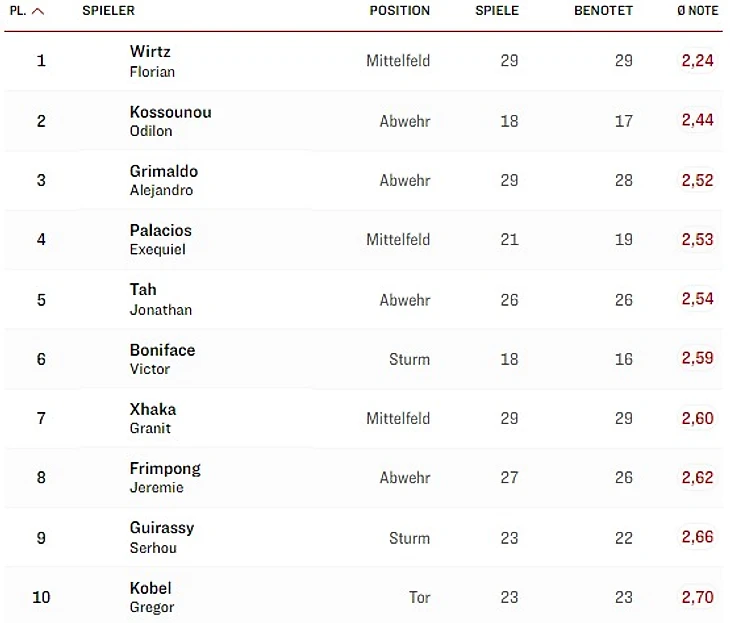Screen dimensions: 730x623
Task: Click the Ø NOTE column header
Action: pyautogui.click(x=697, y=11)
